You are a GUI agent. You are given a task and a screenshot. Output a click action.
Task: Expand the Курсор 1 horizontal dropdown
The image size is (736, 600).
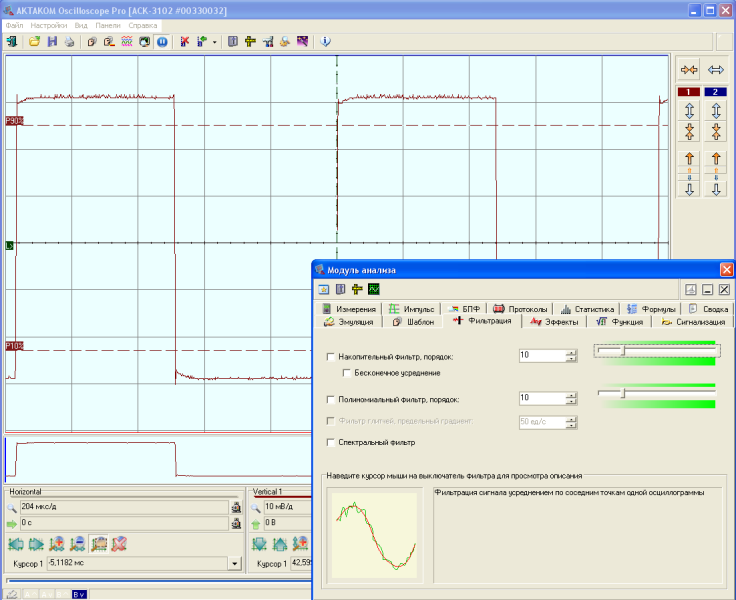click(x=234, y=563)
